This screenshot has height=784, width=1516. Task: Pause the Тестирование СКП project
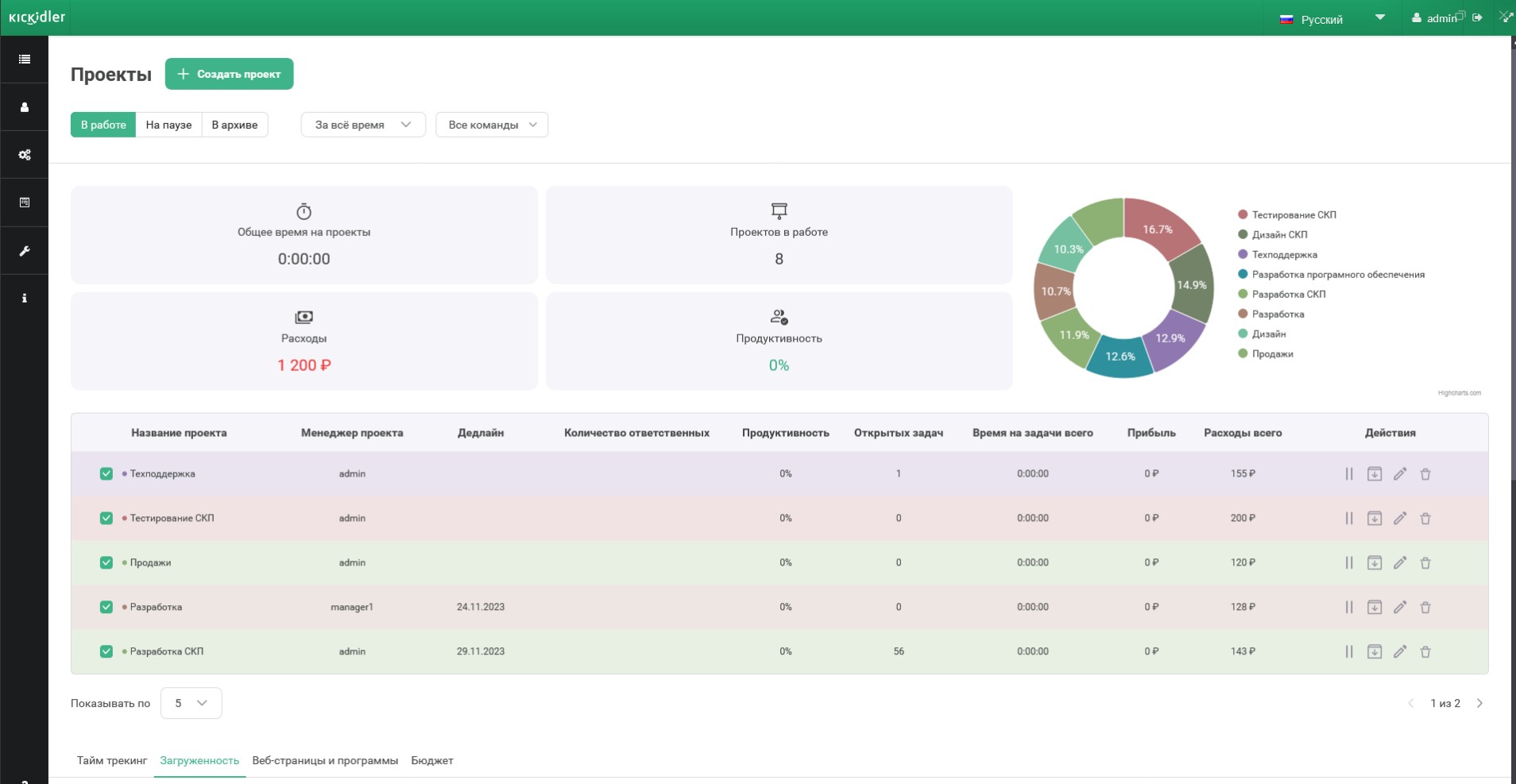[x=1349, y=519]
